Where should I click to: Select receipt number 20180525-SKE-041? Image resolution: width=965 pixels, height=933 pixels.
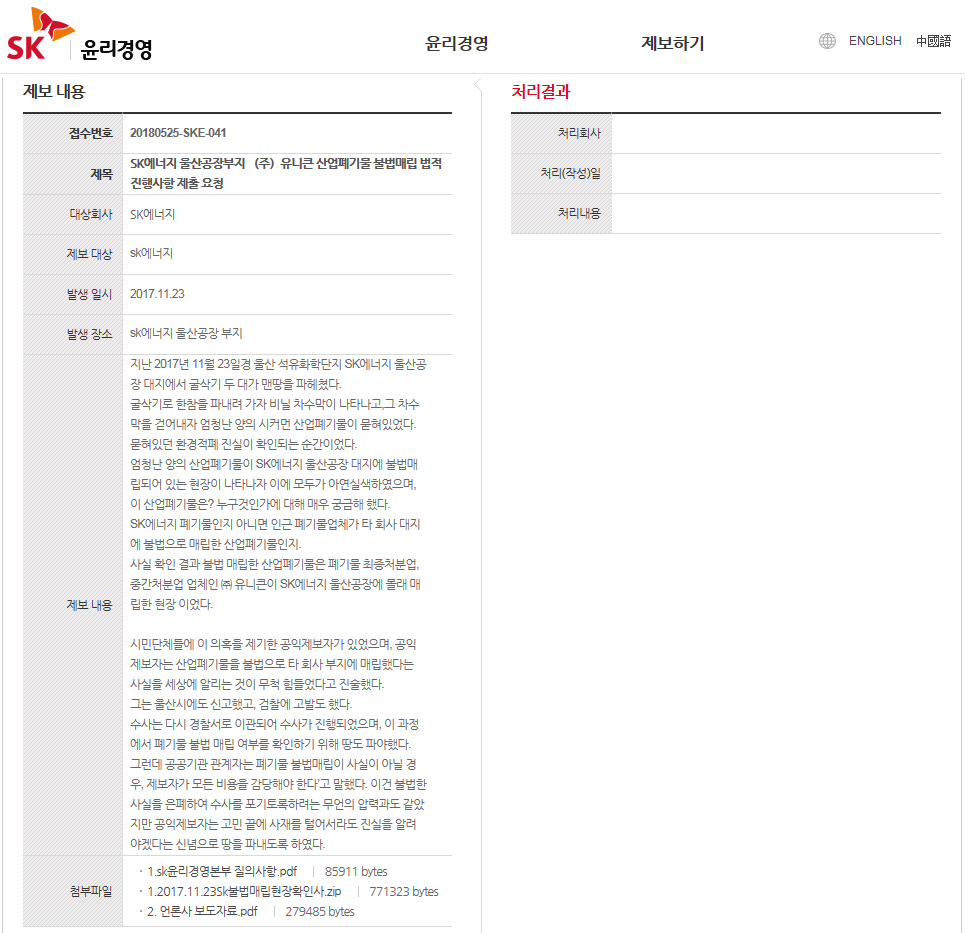(178, 133)
